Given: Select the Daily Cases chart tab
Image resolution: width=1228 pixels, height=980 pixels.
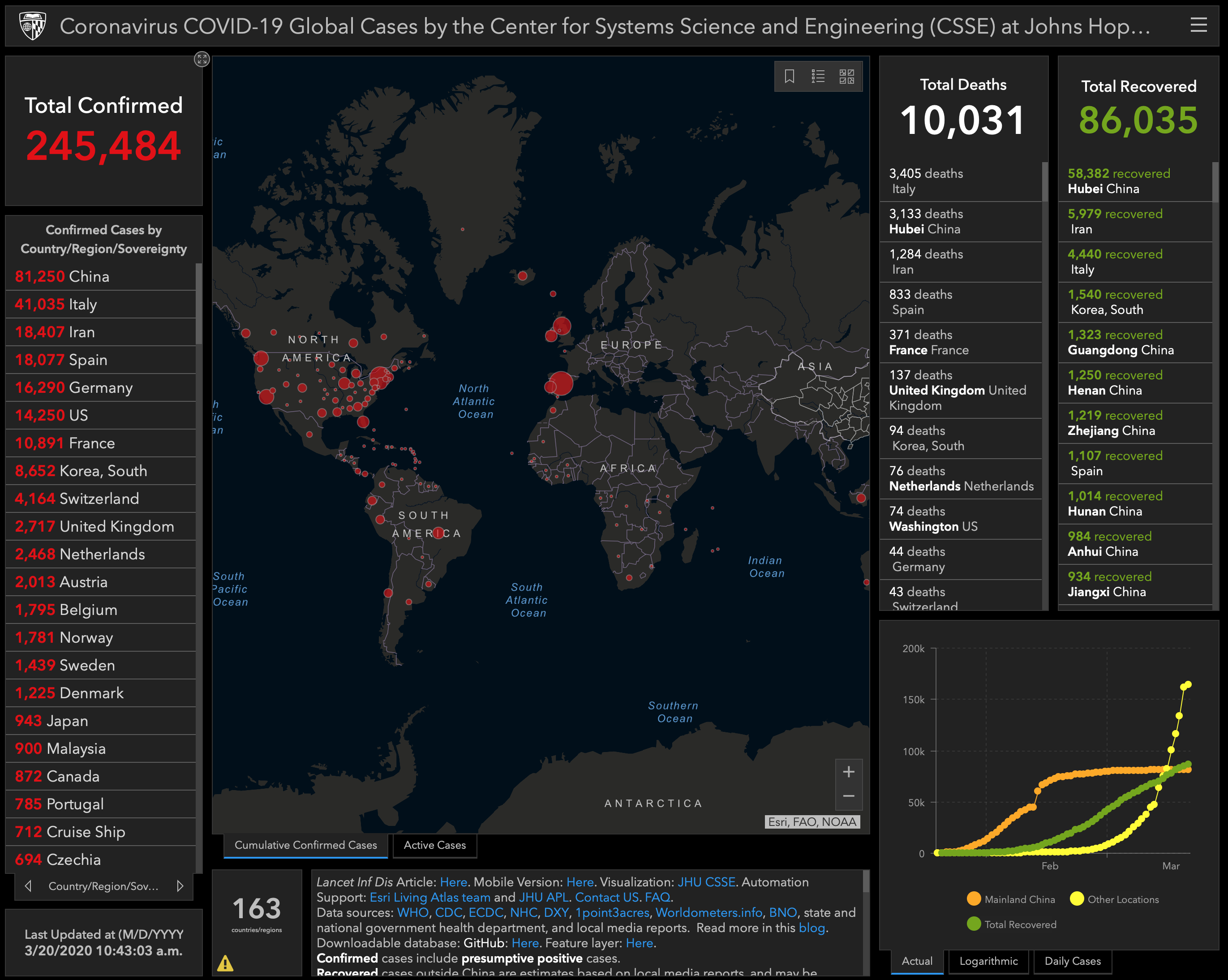Looking at the screenshot, I should (x=1073, y=961).
